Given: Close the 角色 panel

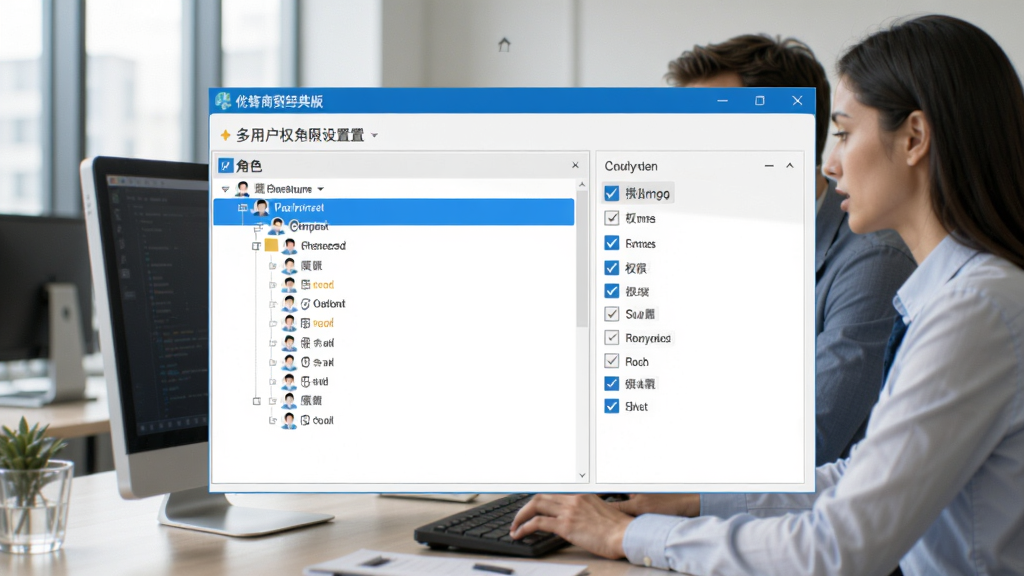Looking at the screenshot, I should (x=575, y=165).
